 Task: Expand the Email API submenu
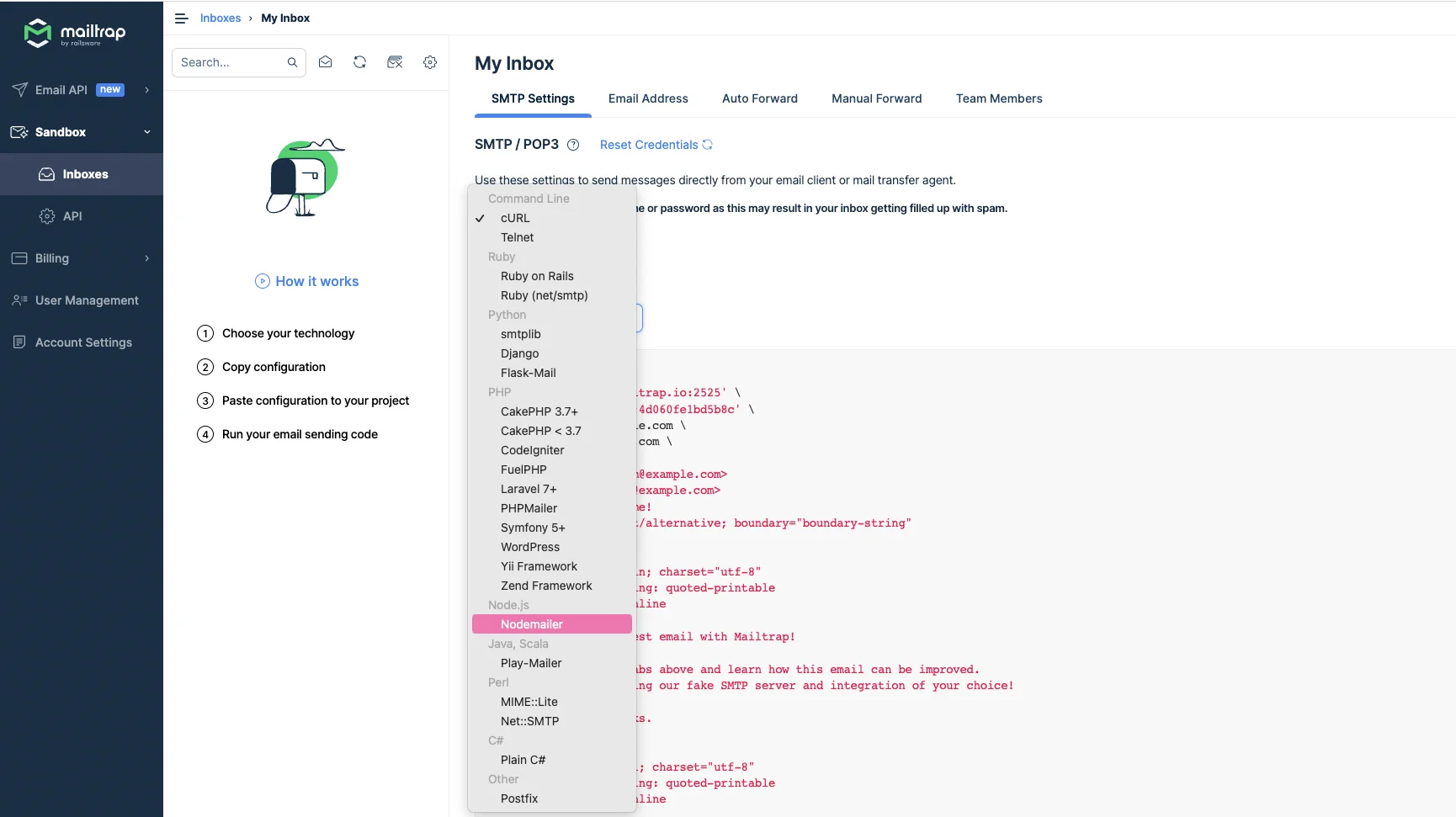pos(147,90)
